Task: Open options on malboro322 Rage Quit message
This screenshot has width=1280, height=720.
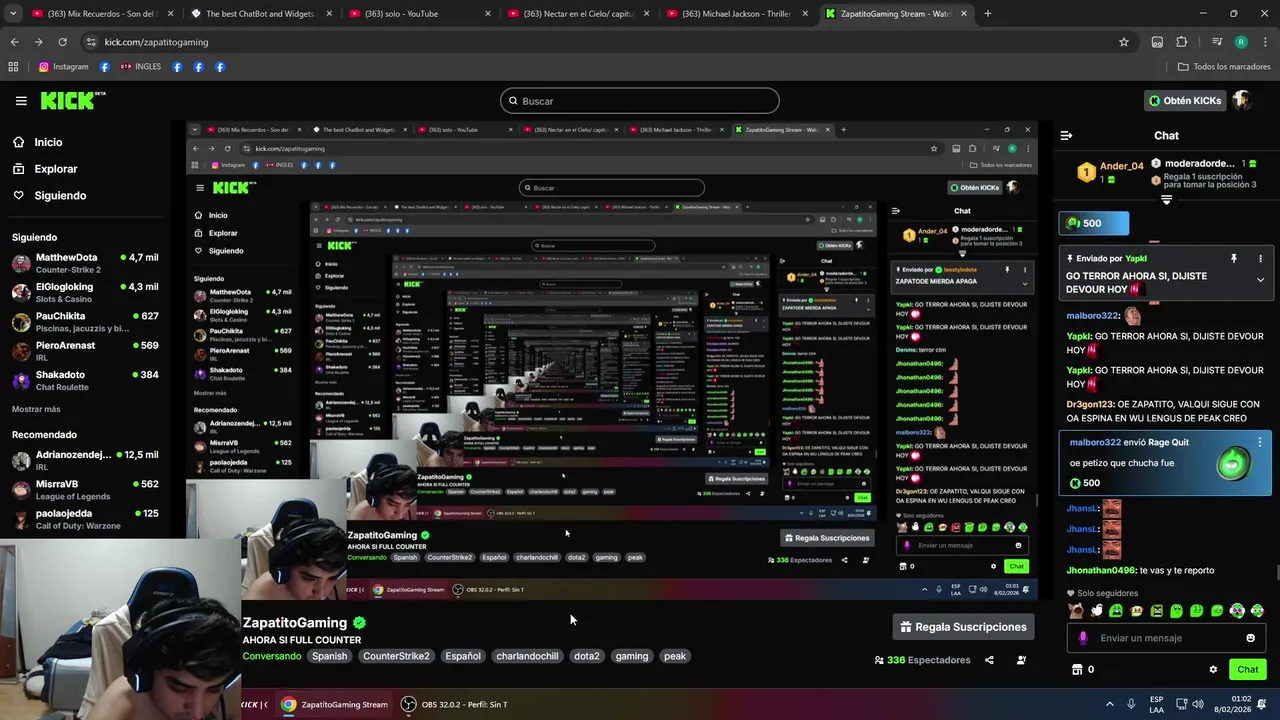Action: 1259,442
